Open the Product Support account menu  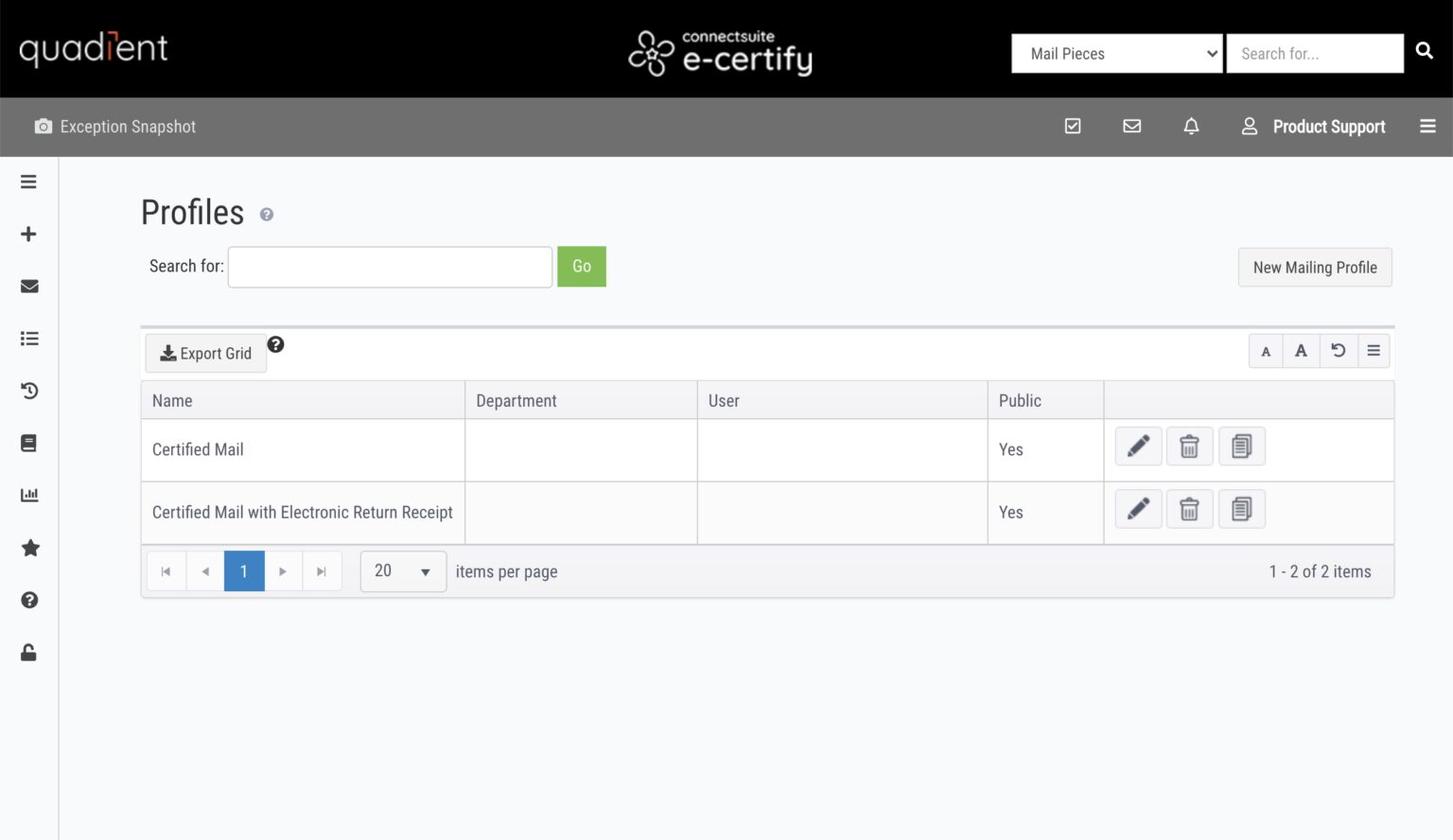(1314, 126)
